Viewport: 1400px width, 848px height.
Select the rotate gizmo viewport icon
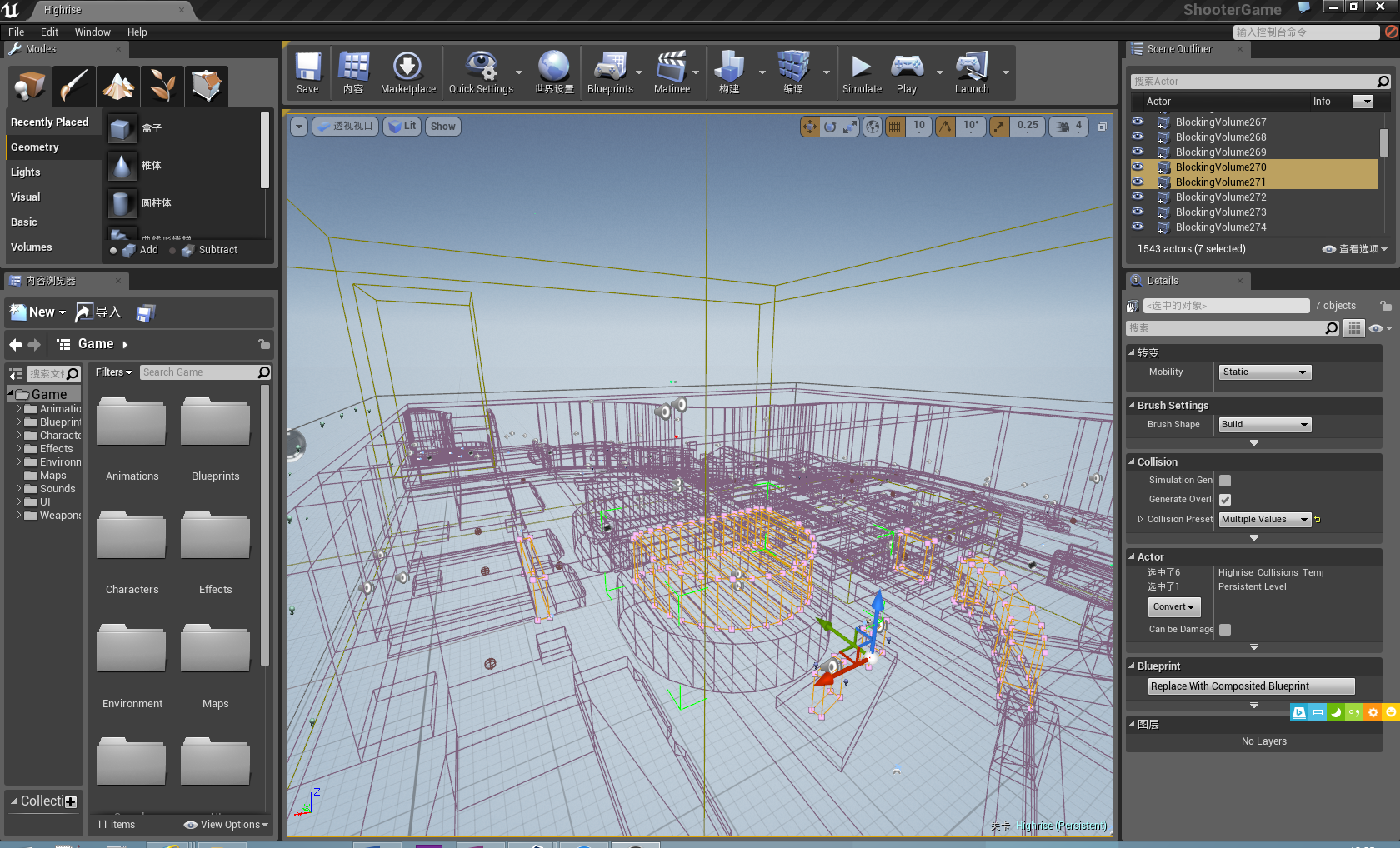[x=830, y=127]
